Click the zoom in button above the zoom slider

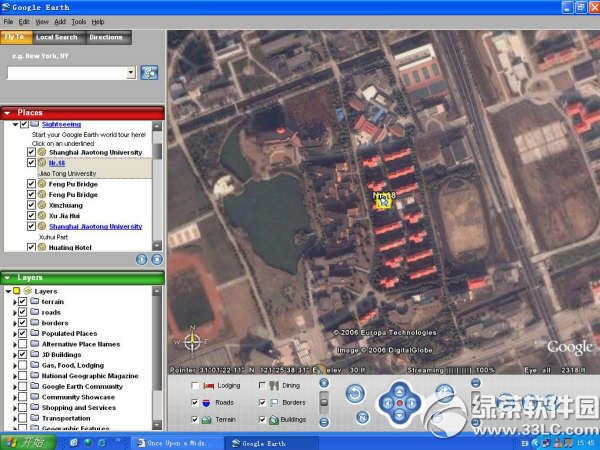(x=324, y=383)
